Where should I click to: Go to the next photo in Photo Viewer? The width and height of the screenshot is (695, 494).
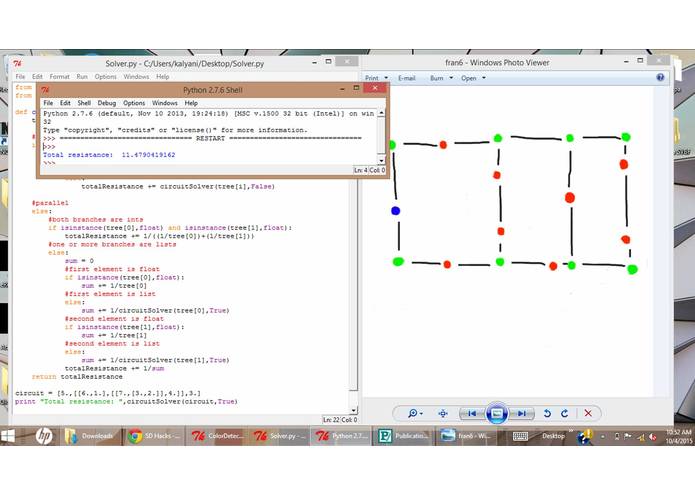click(521, 413)
